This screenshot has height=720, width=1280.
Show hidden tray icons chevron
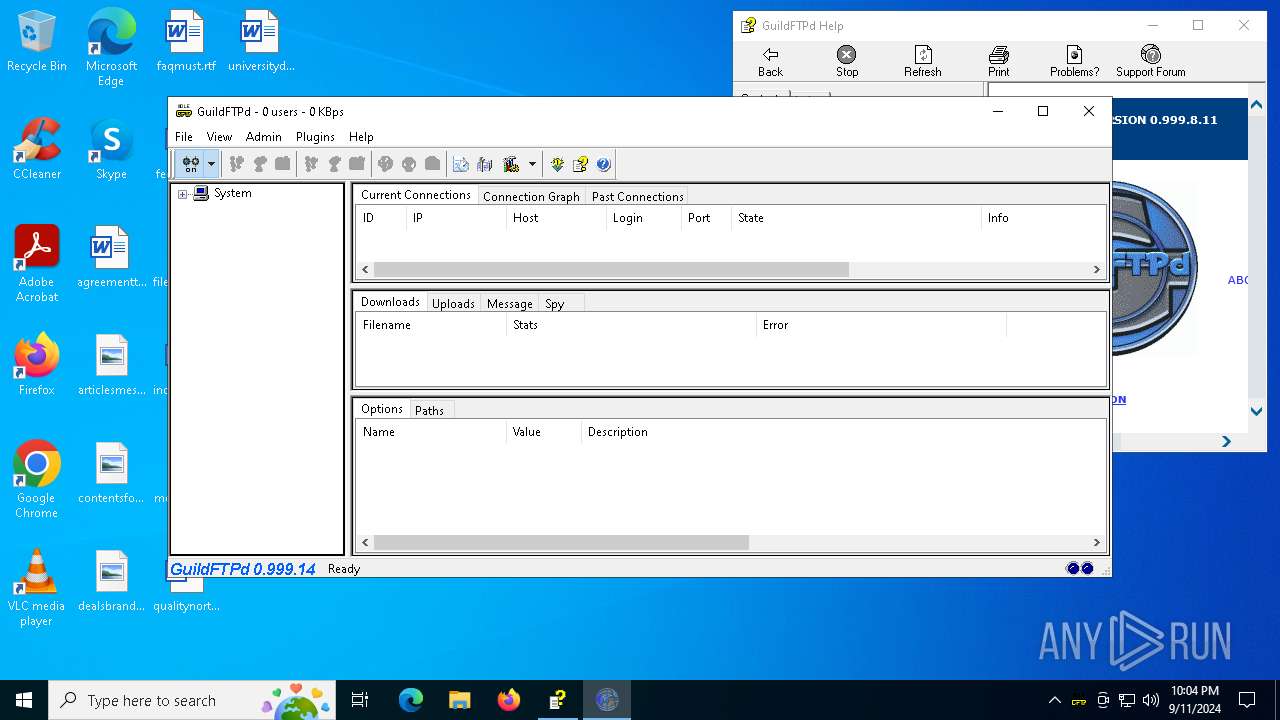1054,700
